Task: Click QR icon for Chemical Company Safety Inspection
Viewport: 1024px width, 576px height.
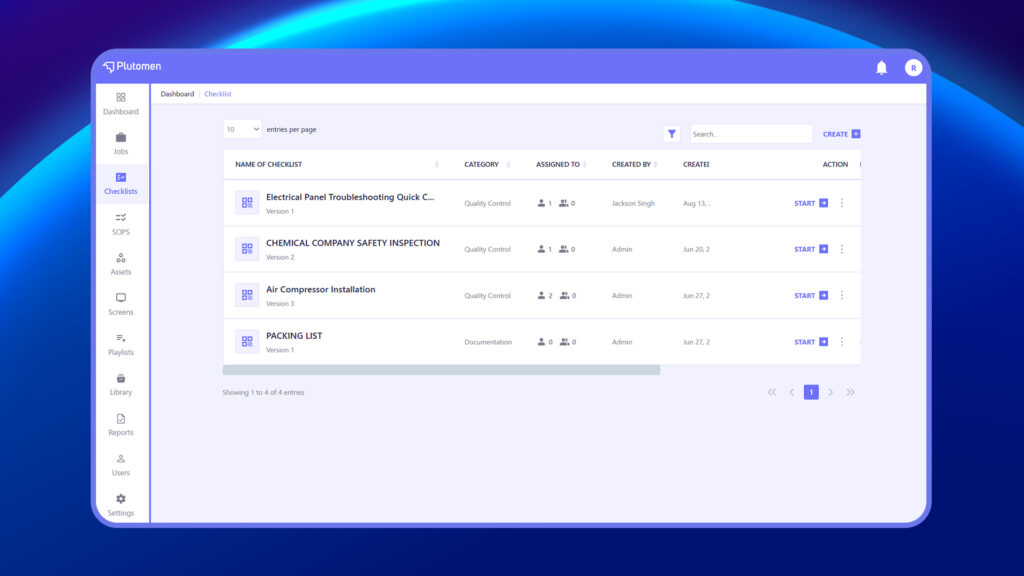Action: coord(247,249)
